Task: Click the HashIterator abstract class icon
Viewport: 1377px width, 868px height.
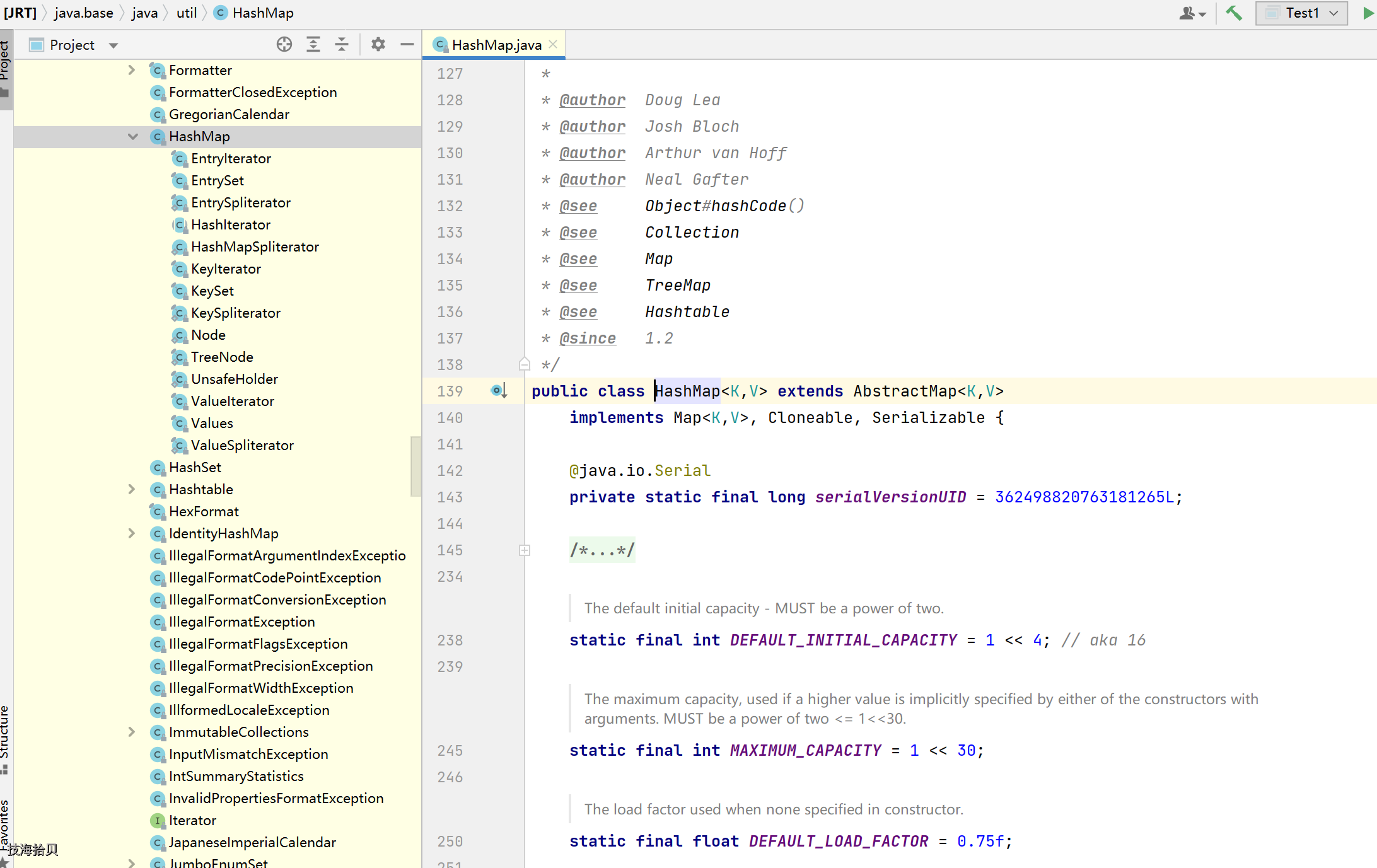Action: point(180,224)
